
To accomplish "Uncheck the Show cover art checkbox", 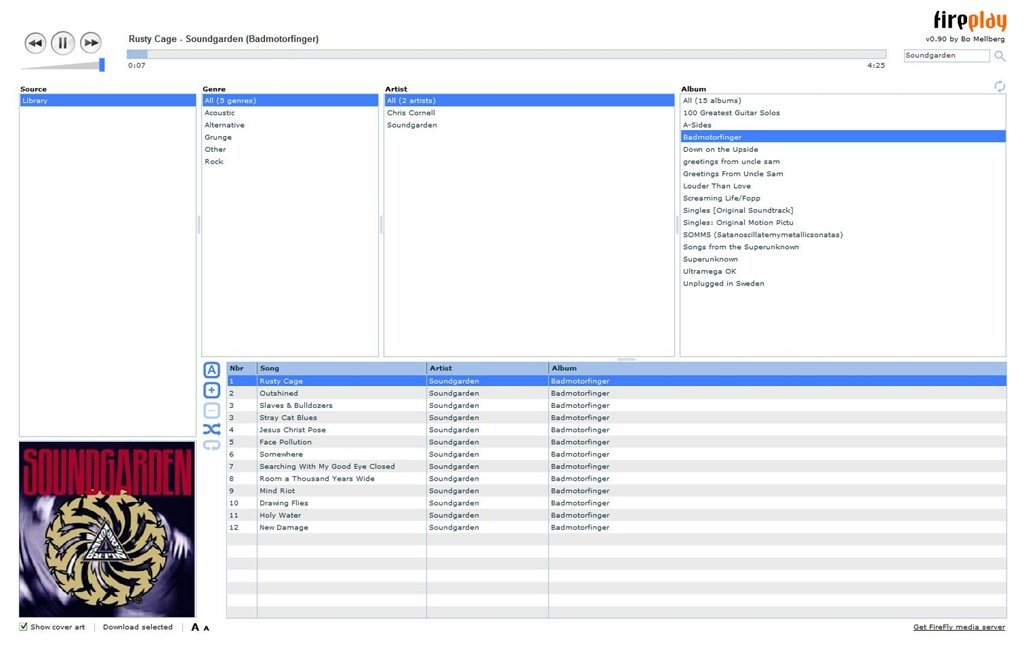I will [x=24, y=627].
